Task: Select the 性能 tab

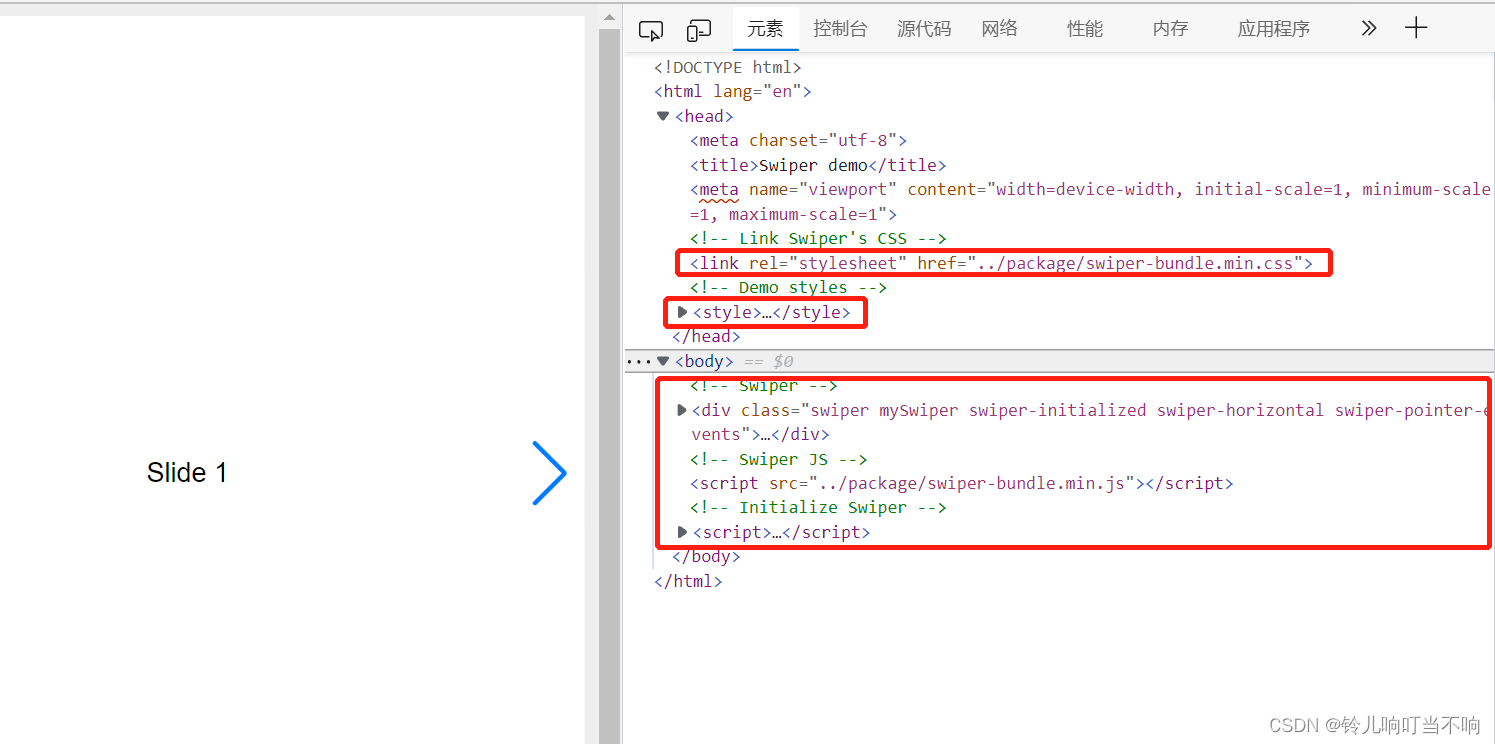Action: 1085,29
